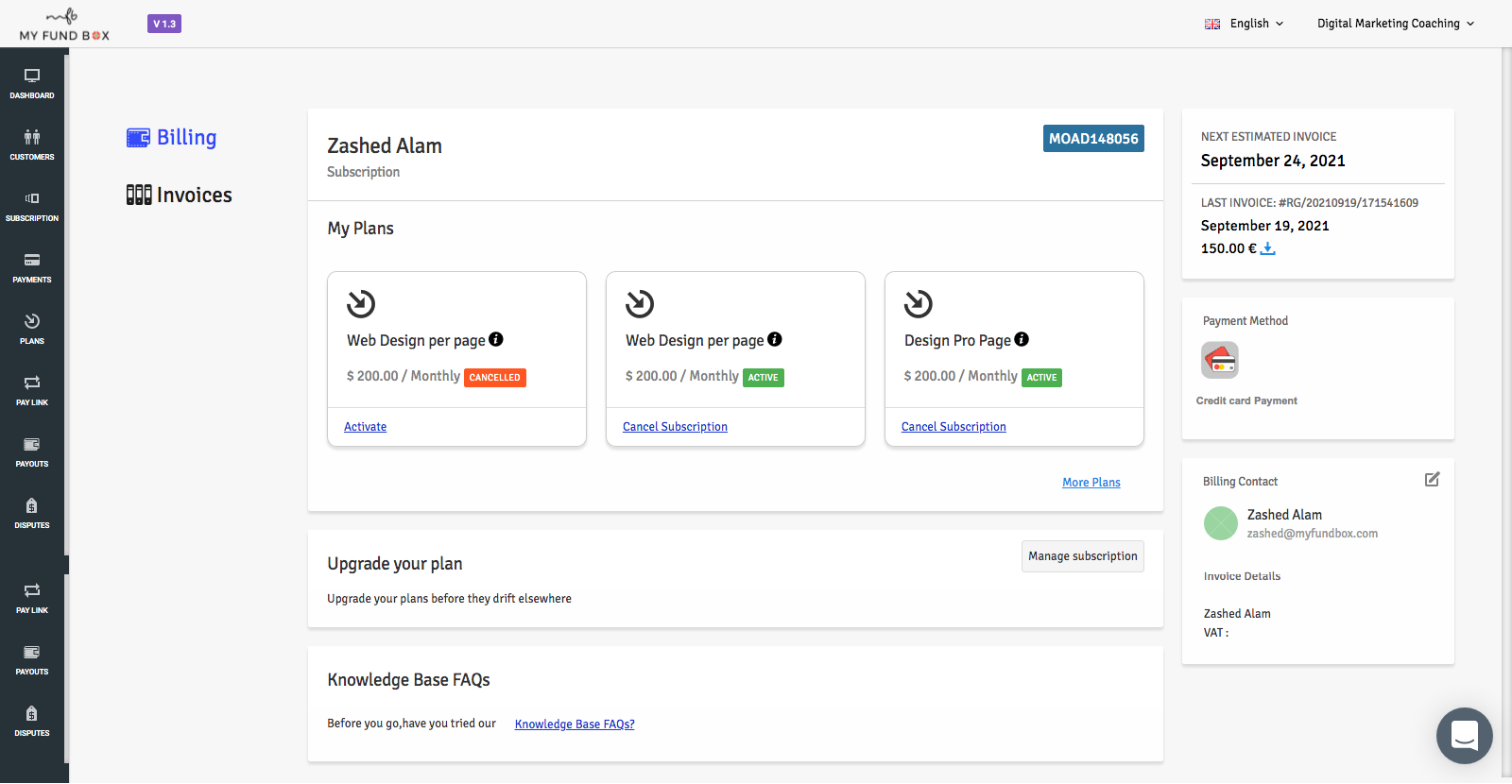The height and width of the screenshot is (784, 1512).
Task: Click the Credit card Payment label
Action: (1246, 401)
